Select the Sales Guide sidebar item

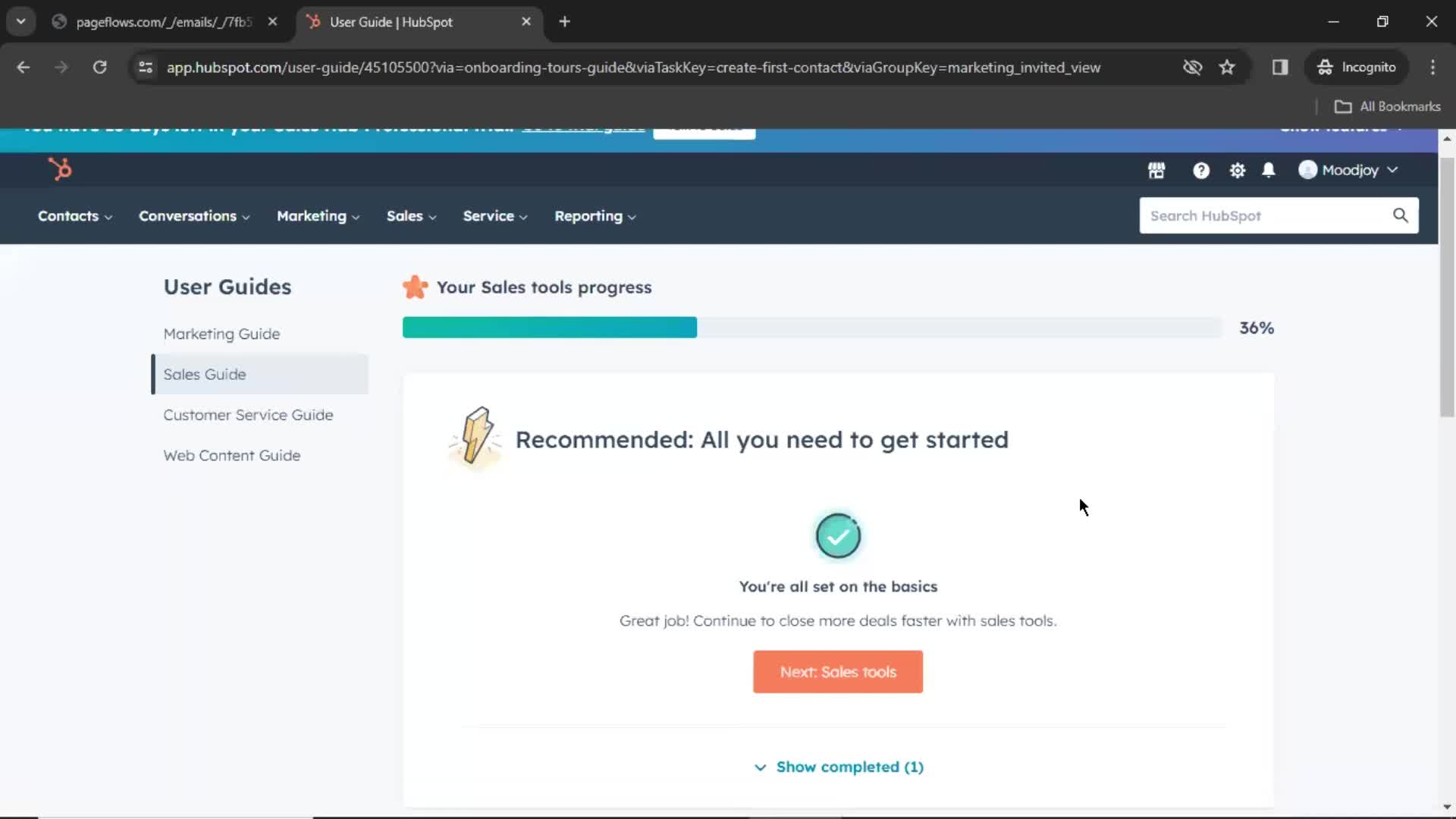(x=204, y=374)
